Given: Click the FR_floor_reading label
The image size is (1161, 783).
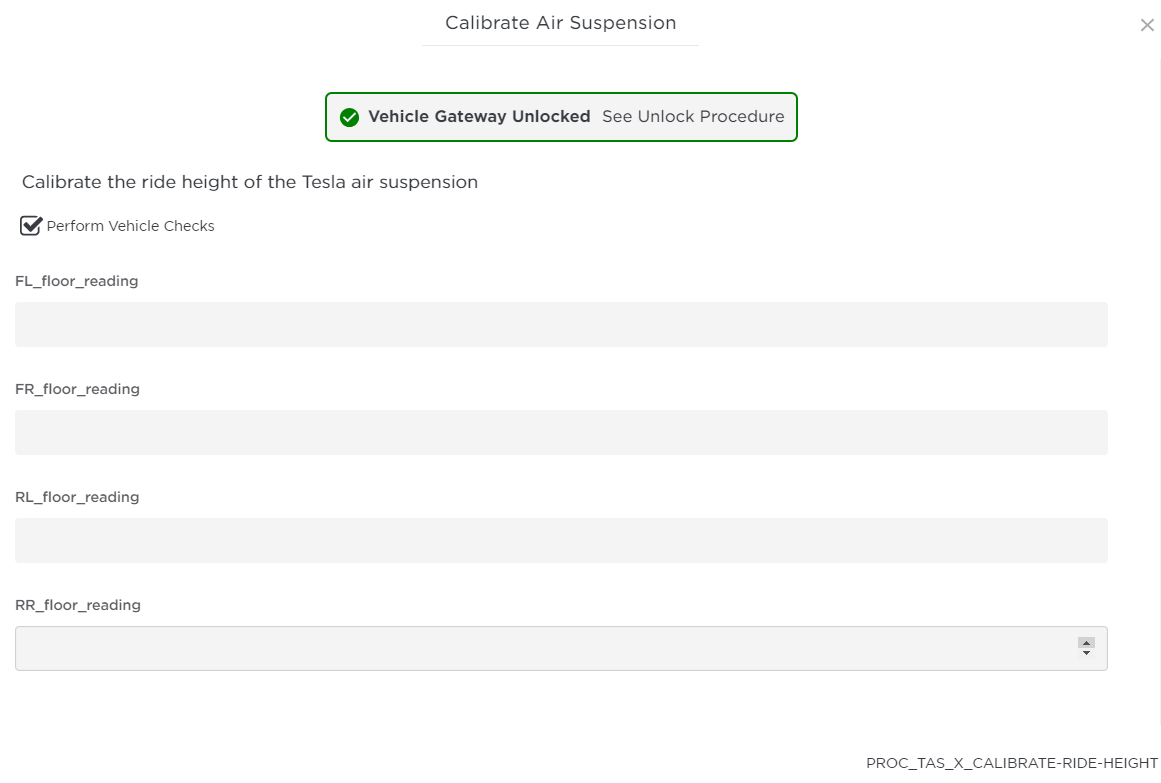Looking at the screenshot, I should tap(77, 389).
